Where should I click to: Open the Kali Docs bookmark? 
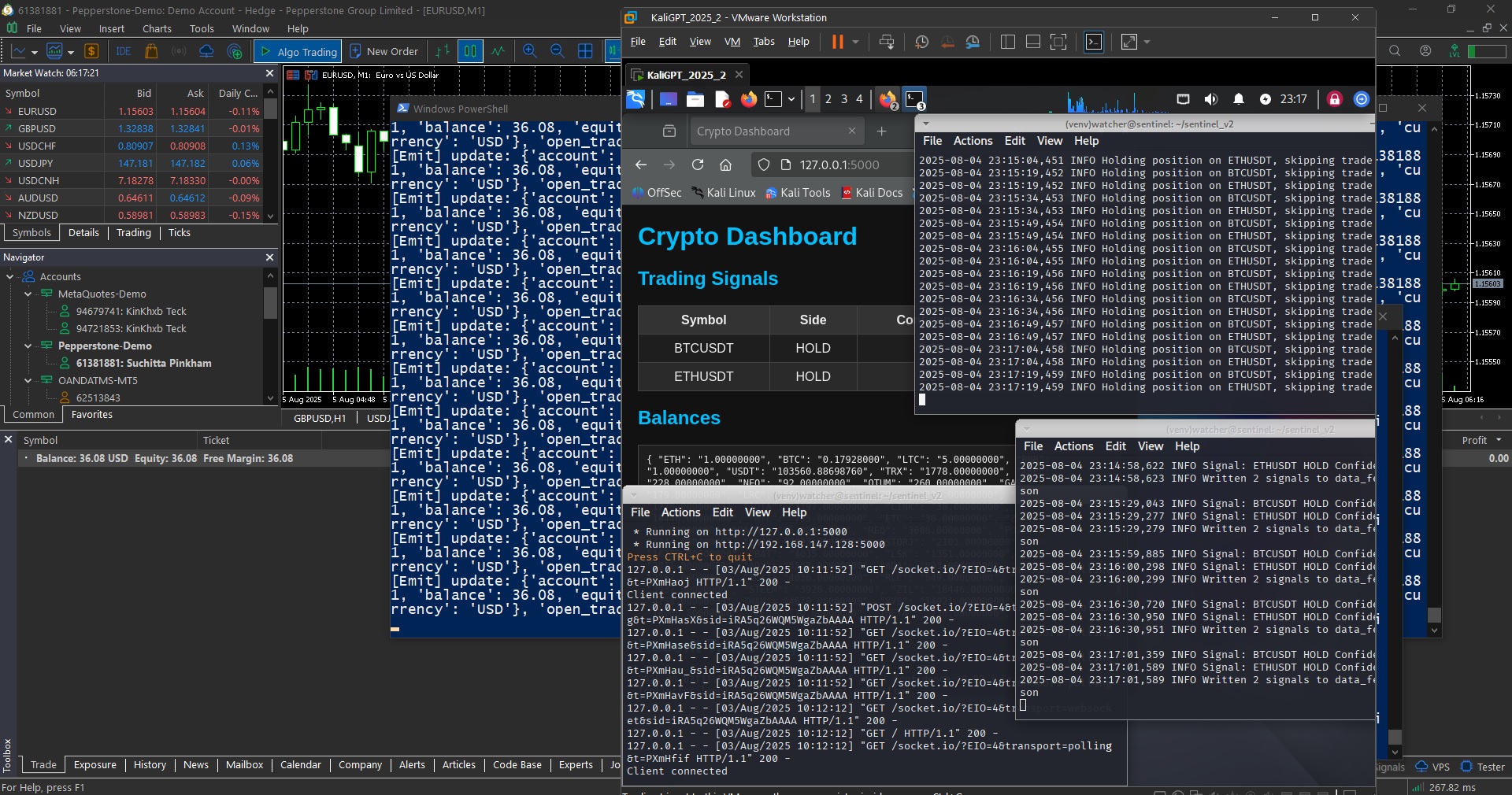[x=872, y=193]
